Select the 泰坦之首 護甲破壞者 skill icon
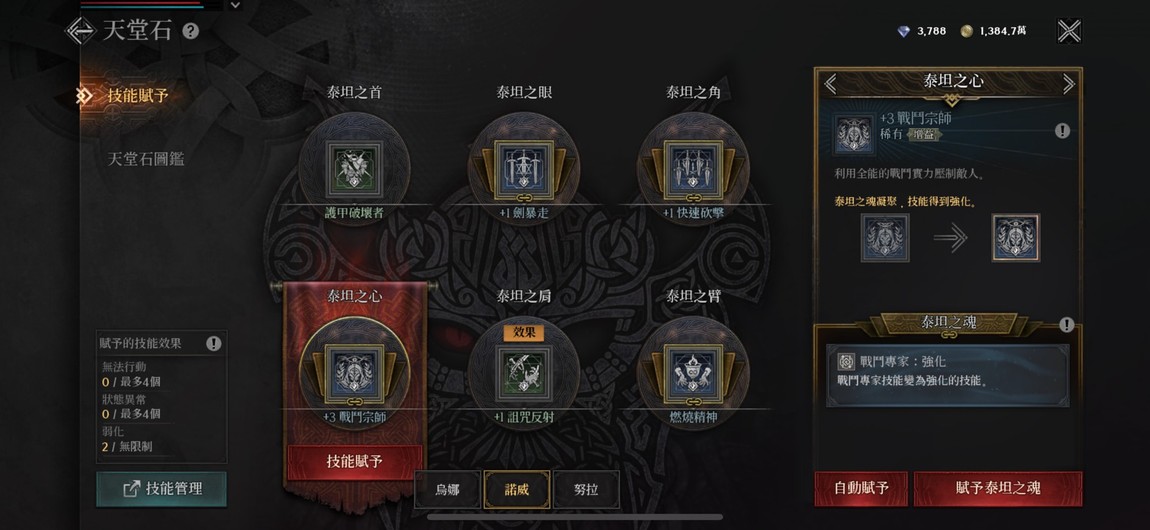 (x=355, y=166)
